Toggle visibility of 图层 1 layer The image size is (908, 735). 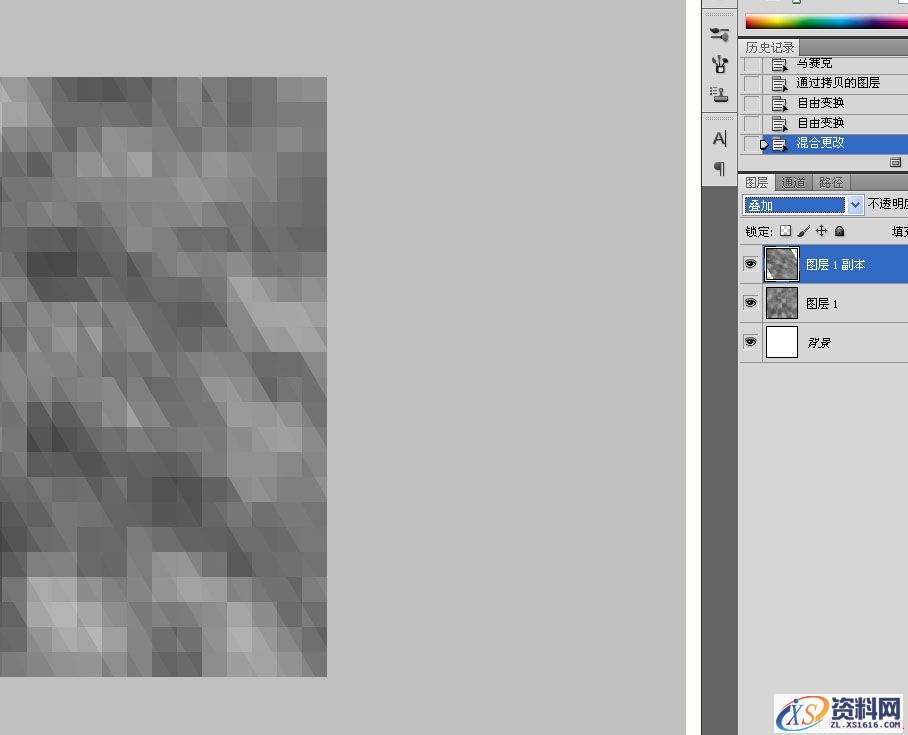click(750, 303)
